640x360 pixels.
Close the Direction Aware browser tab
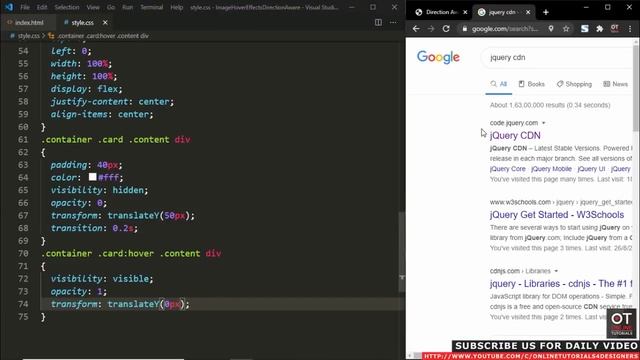(465, 12)
